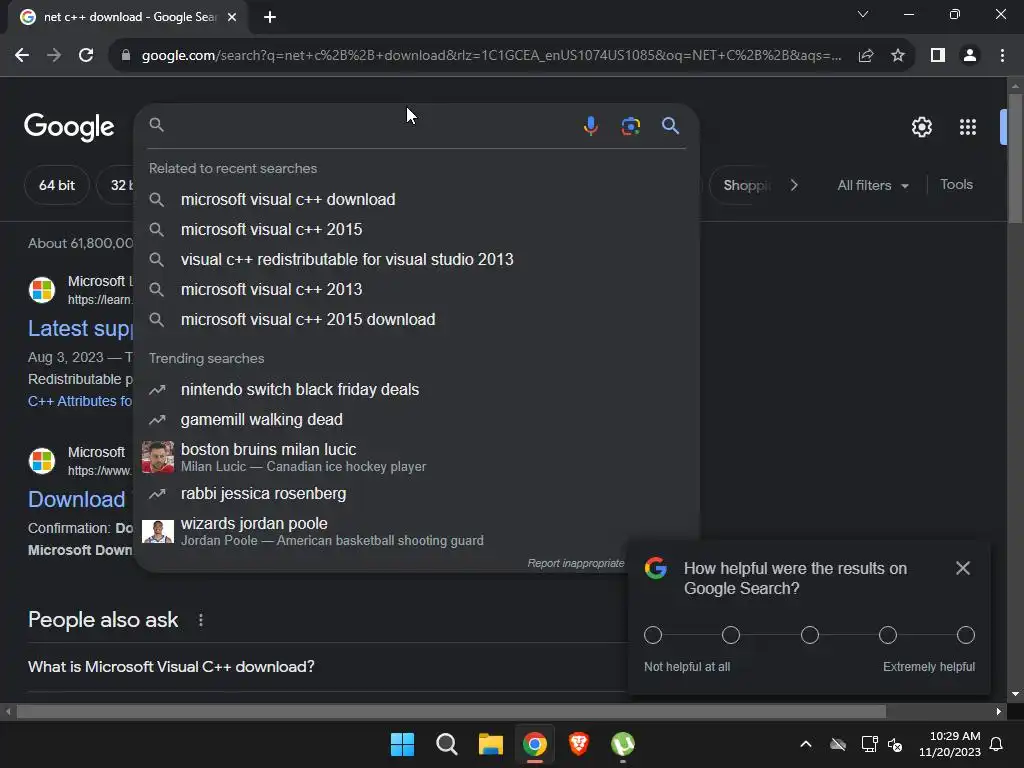Screen dimensions: 1024x768
Task: Open uTorrent from the taskbar
Action: (x=623, y=744)
